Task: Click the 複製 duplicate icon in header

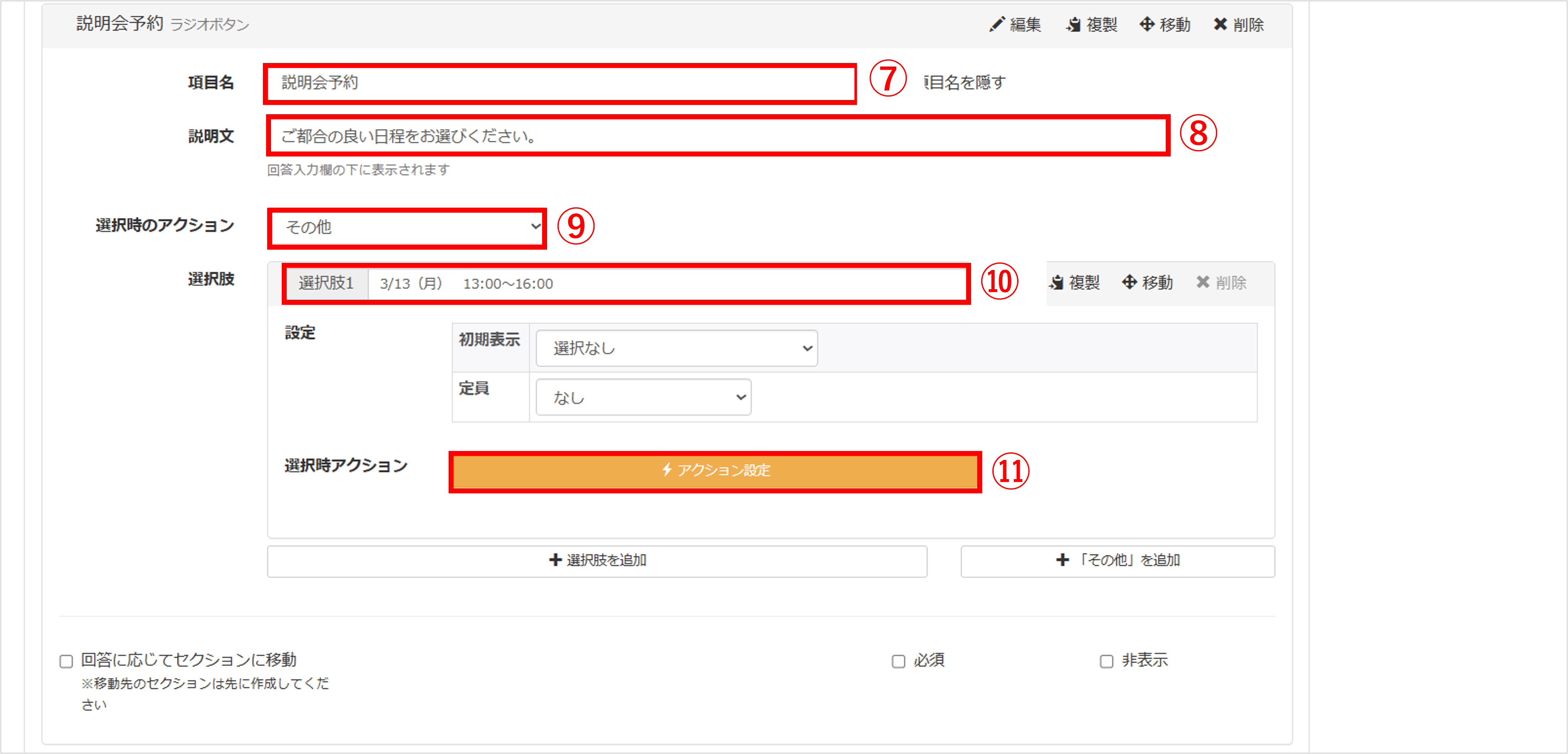Action: click(x=1073, y=24)
